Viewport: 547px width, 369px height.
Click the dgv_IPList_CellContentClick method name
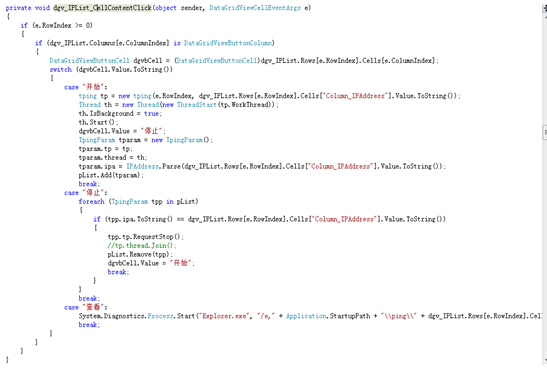(103, 8)
